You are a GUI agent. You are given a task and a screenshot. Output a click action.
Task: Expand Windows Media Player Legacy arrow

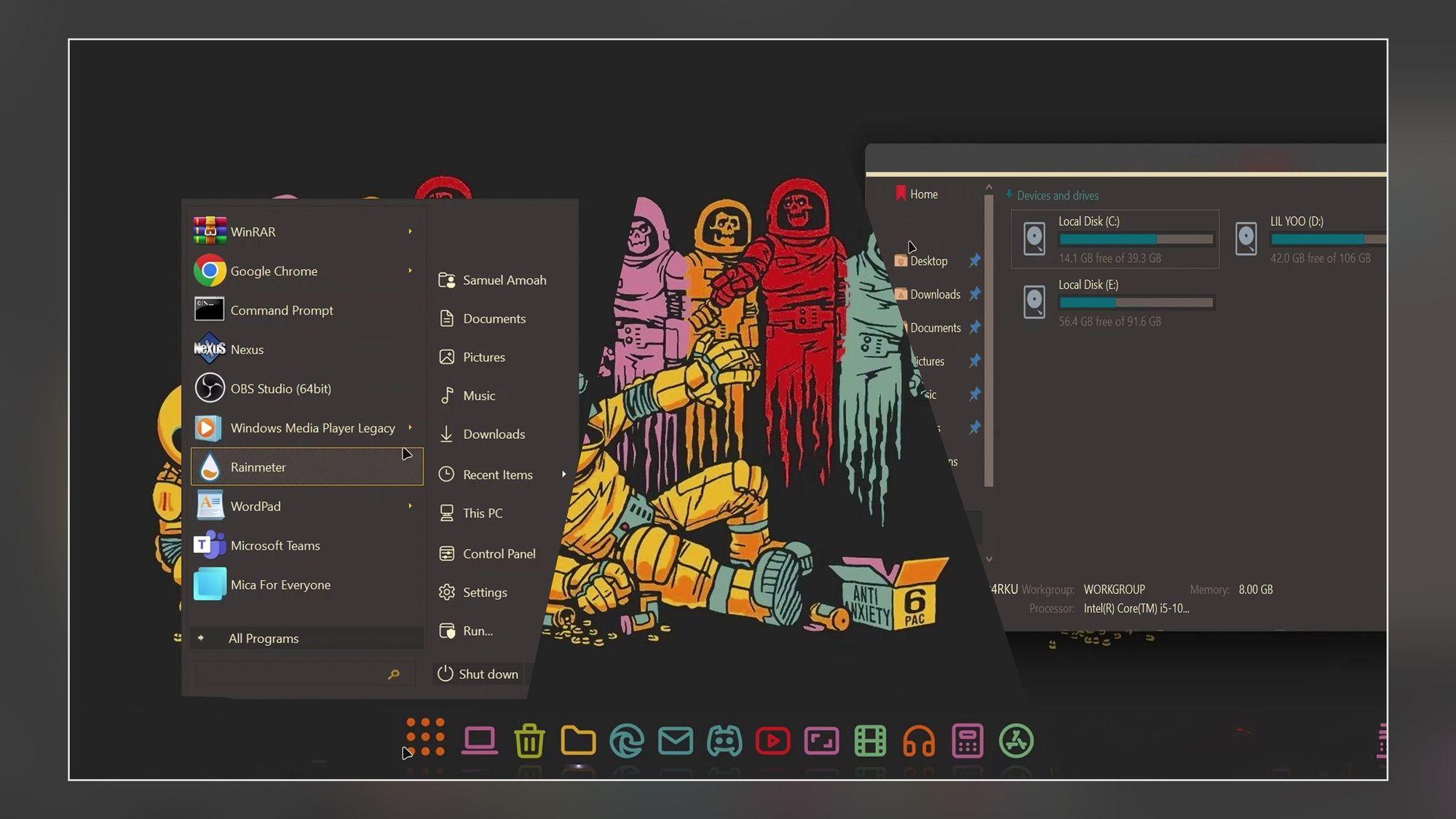click(411, 427)
